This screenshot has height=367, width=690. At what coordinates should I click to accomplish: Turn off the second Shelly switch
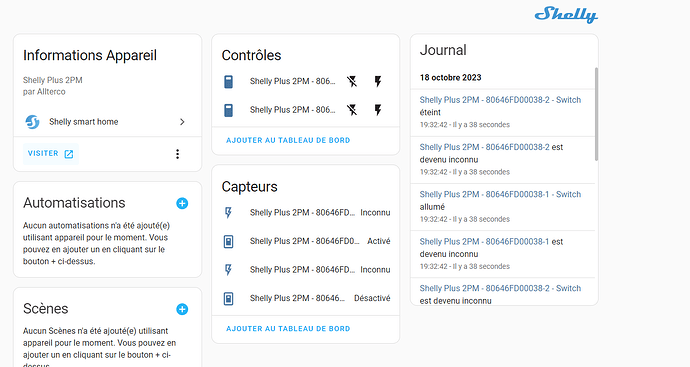pyautogui.click(x=352, y=110)
